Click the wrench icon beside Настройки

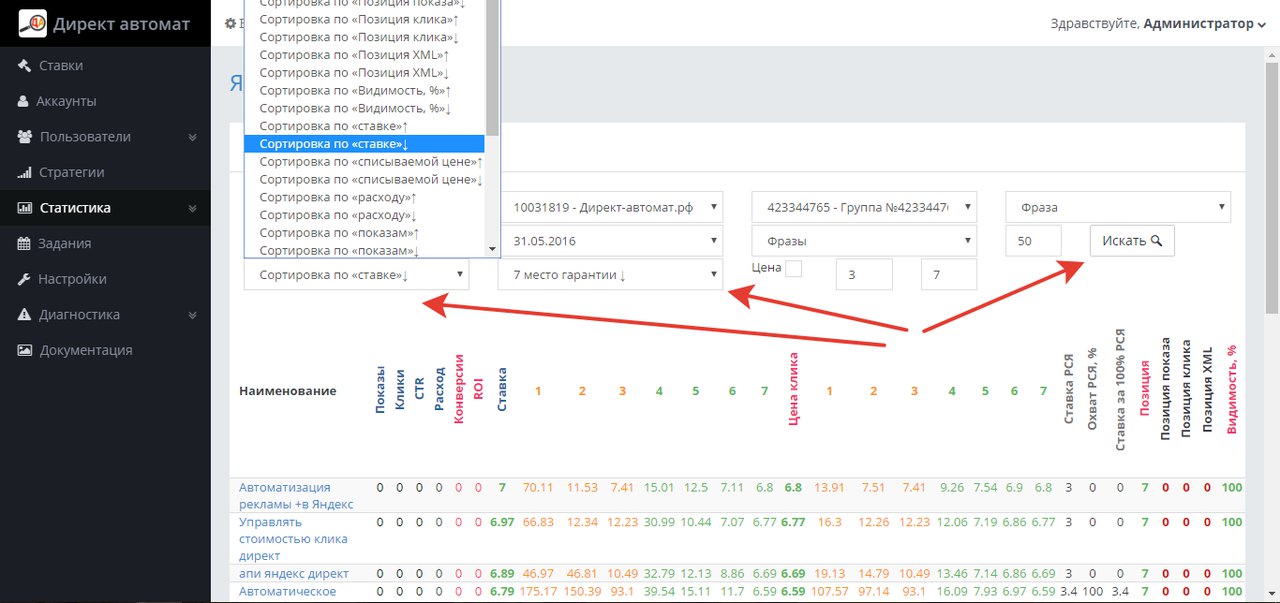(24, 280)
